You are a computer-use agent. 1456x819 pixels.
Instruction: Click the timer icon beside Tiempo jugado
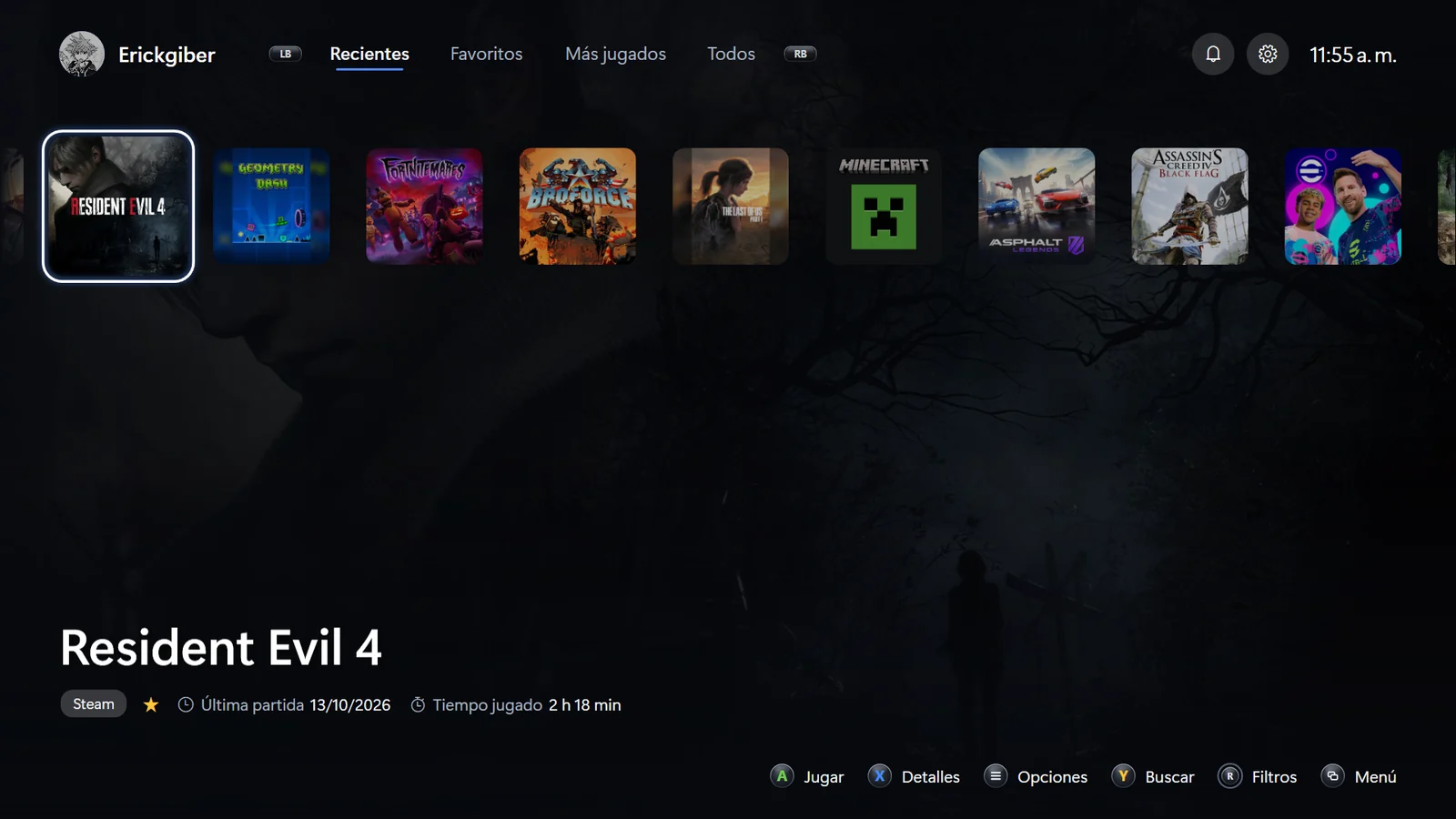[418, 704]
